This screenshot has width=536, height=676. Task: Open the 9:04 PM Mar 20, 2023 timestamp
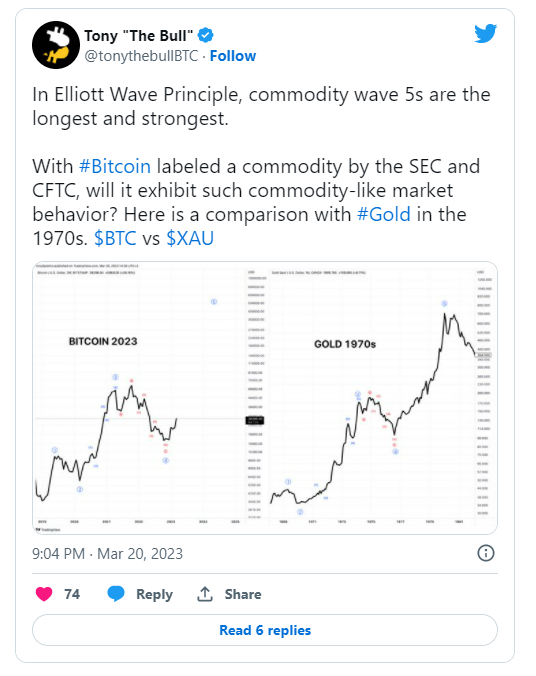click(x=107, y=554)
